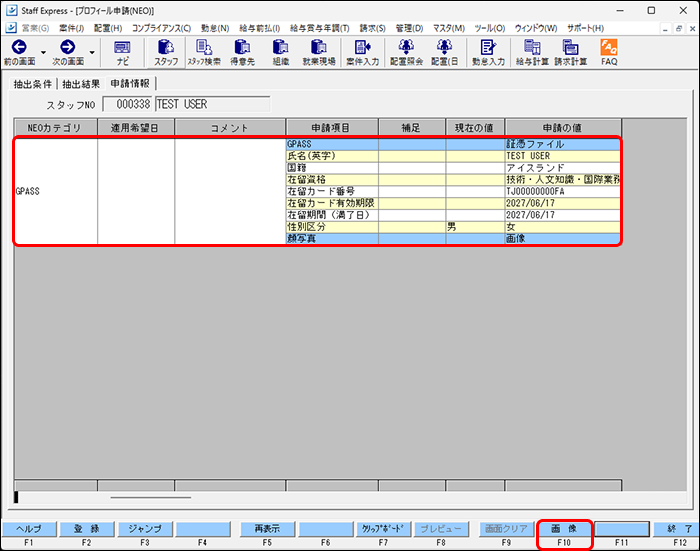Select the 性別区分 row
The image size is (700, 551).
[453, 227]
